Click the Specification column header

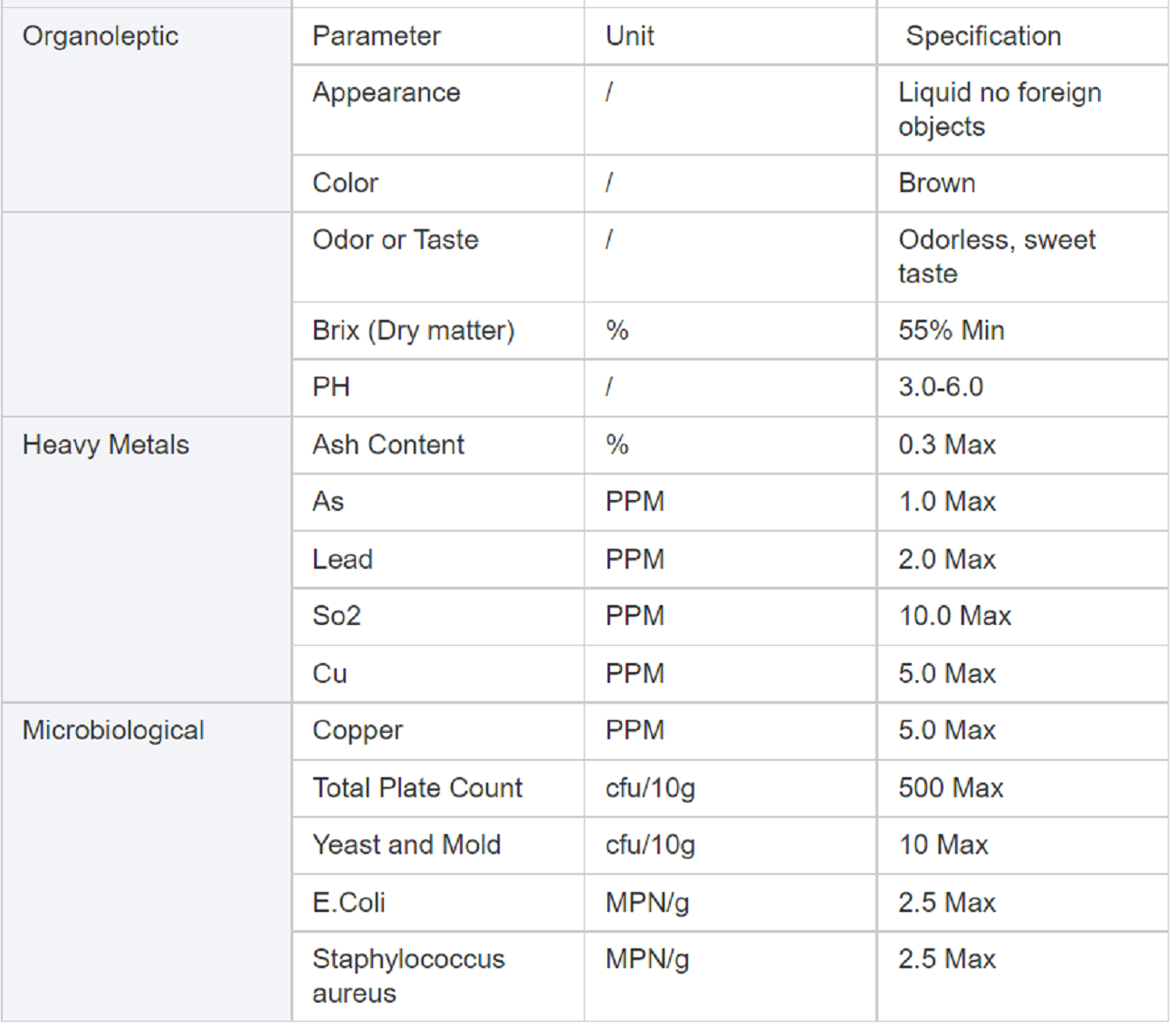pyautogui.click(x=1023, y=36)
